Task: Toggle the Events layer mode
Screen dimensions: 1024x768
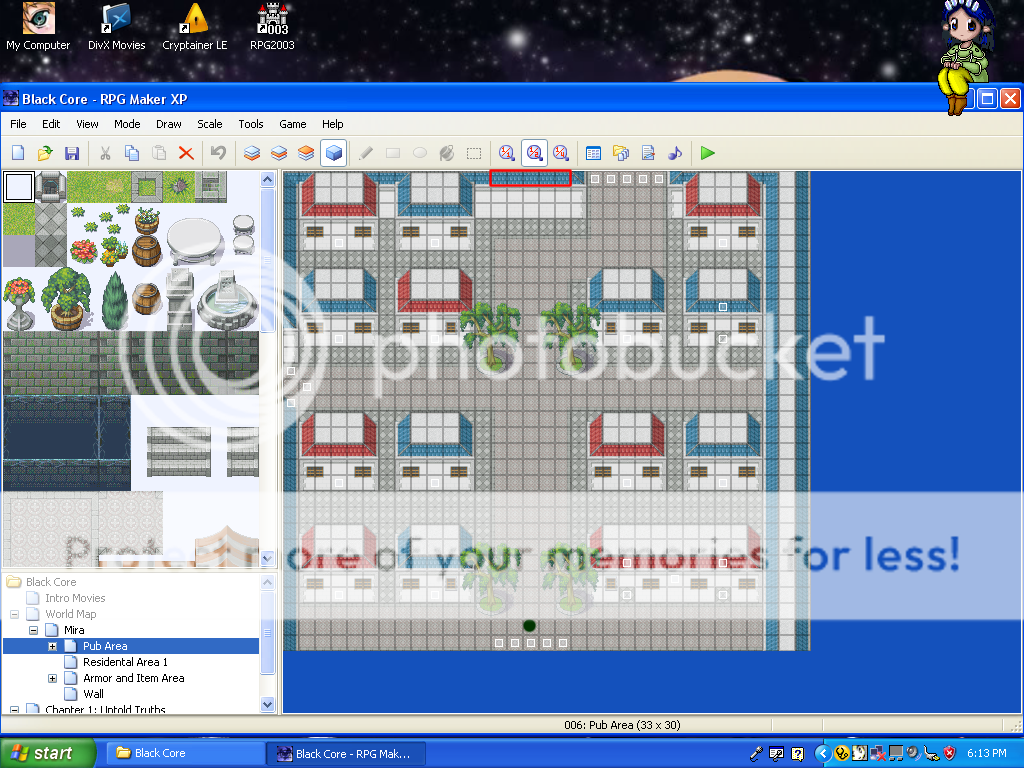Action: [x=334, y=153]
